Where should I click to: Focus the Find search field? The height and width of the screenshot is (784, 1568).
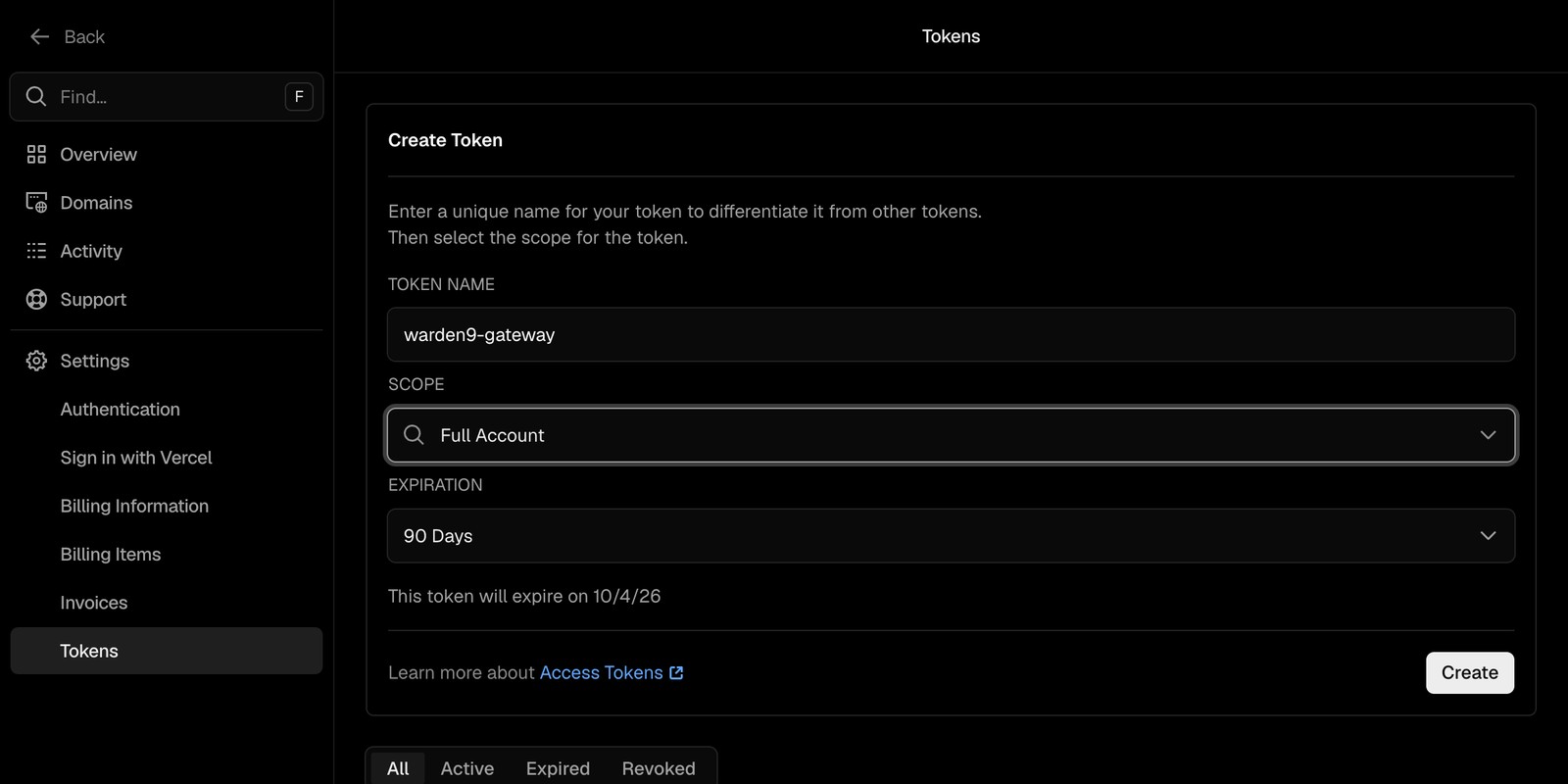[x=167, y=96]
